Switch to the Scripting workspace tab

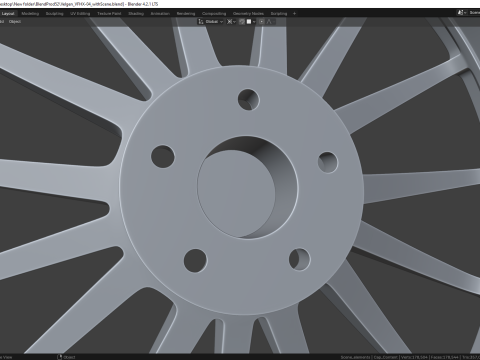[x=279, y=14]
